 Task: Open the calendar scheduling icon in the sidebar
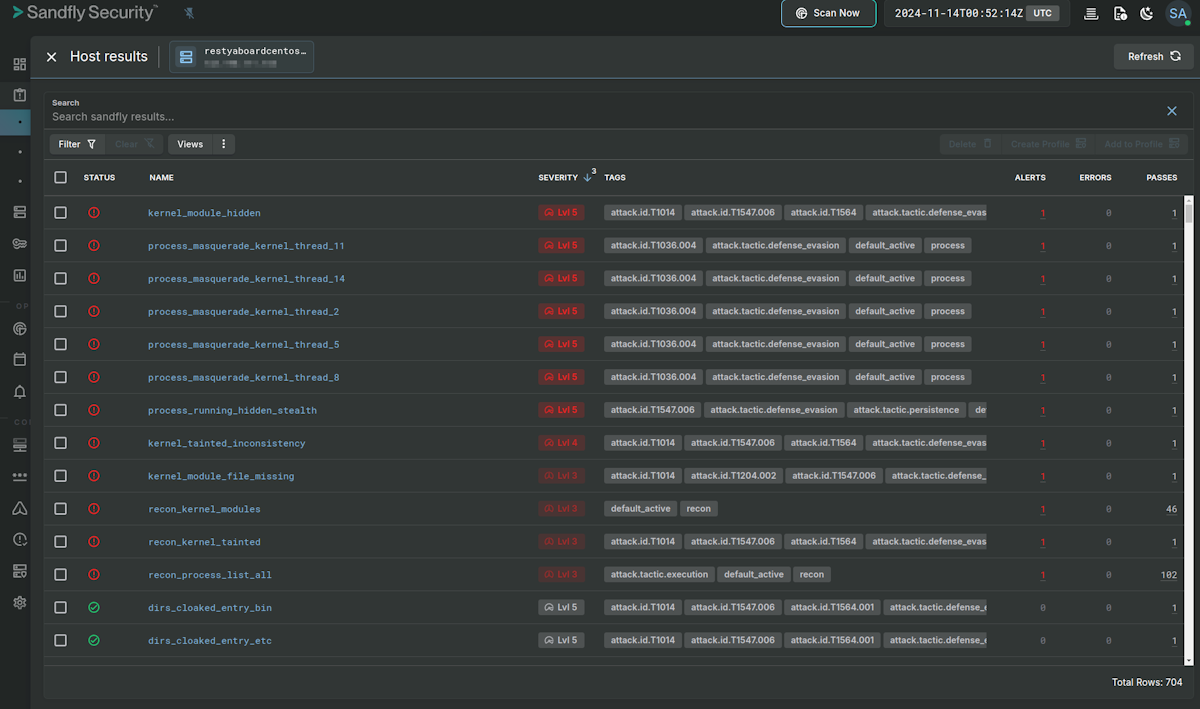pyautogui.click(x=18, y=357)
